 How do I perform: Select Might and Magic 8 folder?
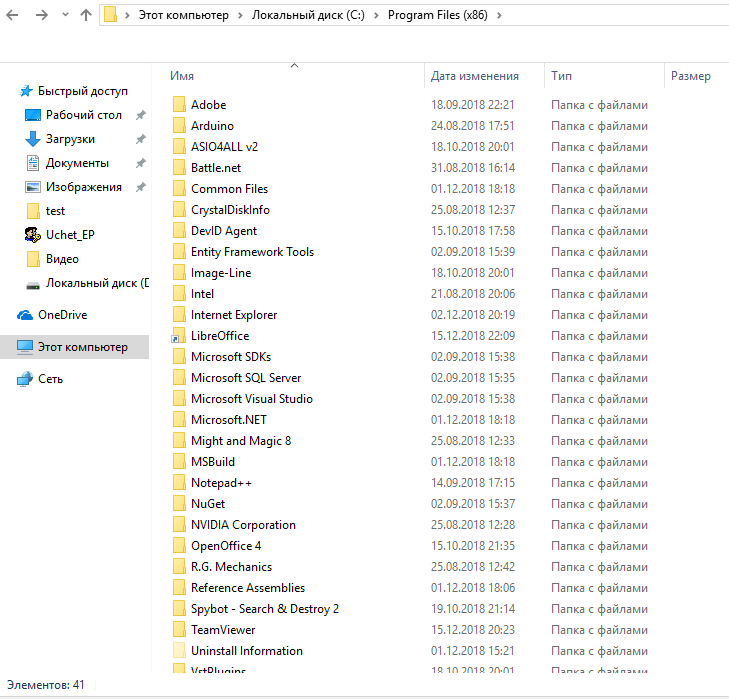241,441
